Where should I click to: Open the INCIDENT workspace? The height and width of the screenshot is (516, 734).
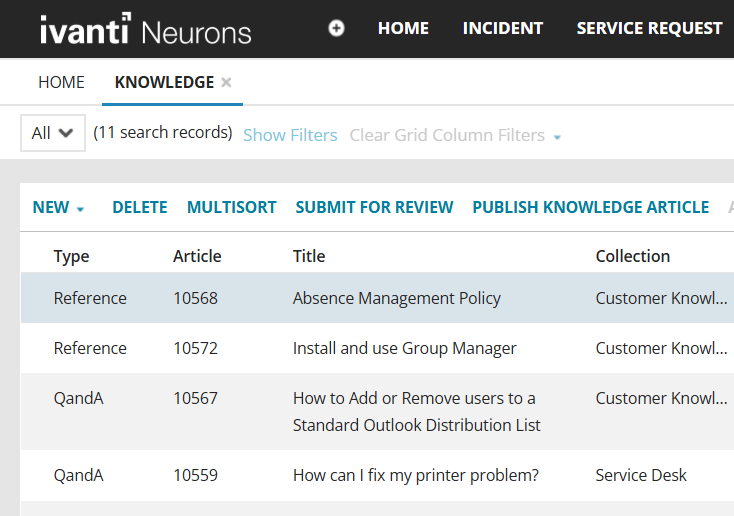tap(502, 28)
